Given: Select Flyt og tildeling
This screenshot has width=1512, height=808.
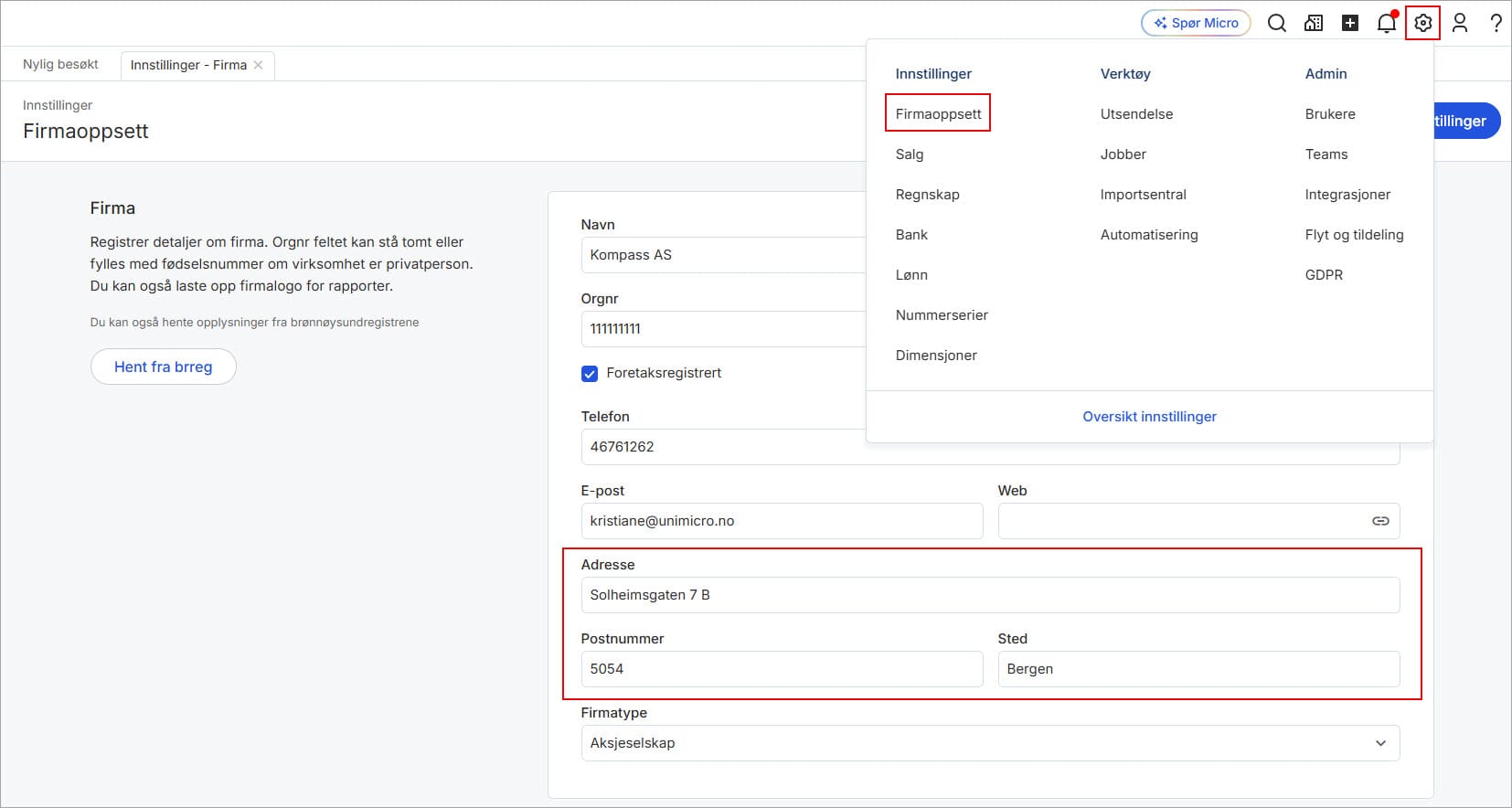Looking at the screenshot, I should pos(1354,235).
